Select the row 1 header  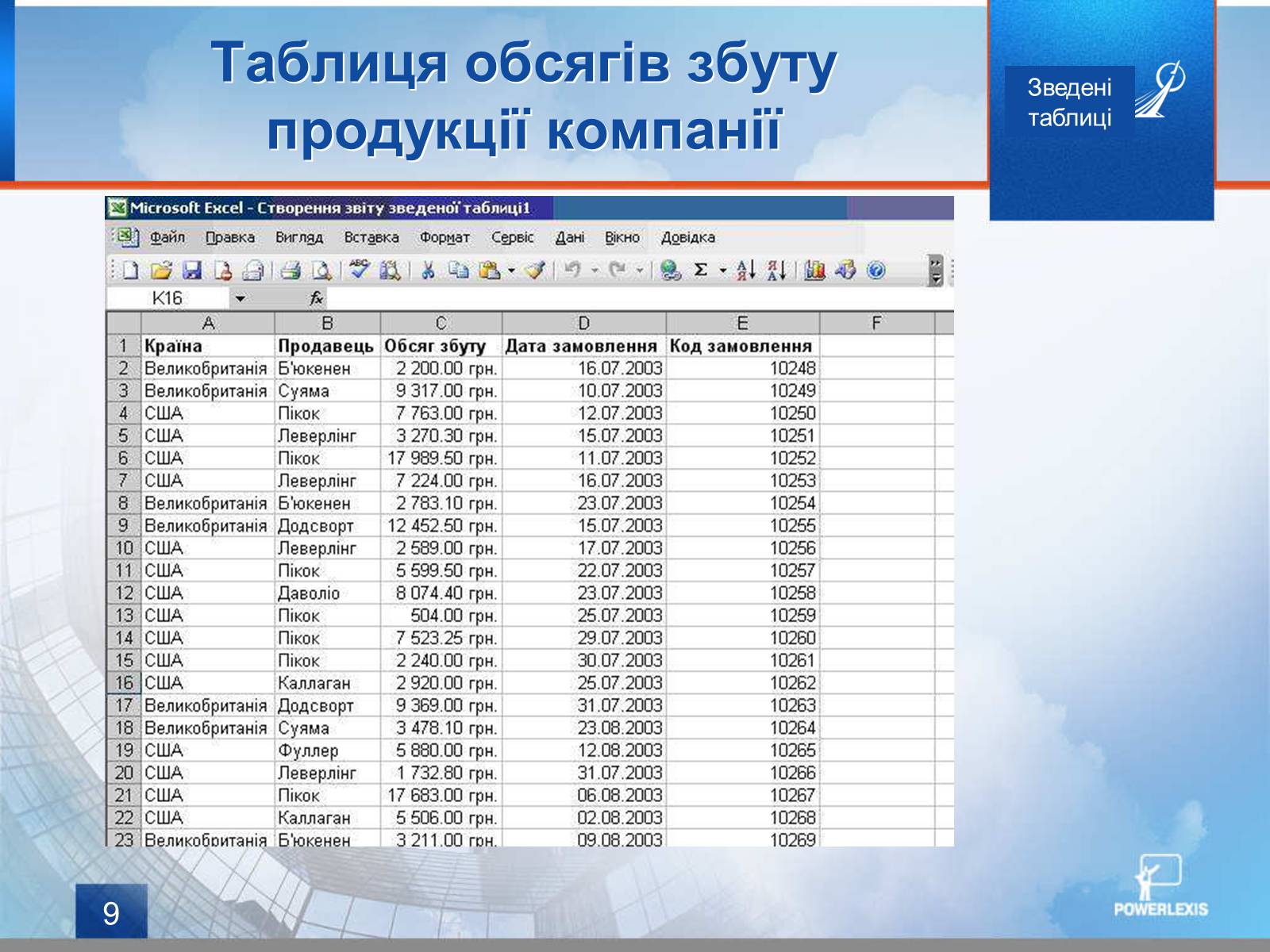[x=124, y=346]
